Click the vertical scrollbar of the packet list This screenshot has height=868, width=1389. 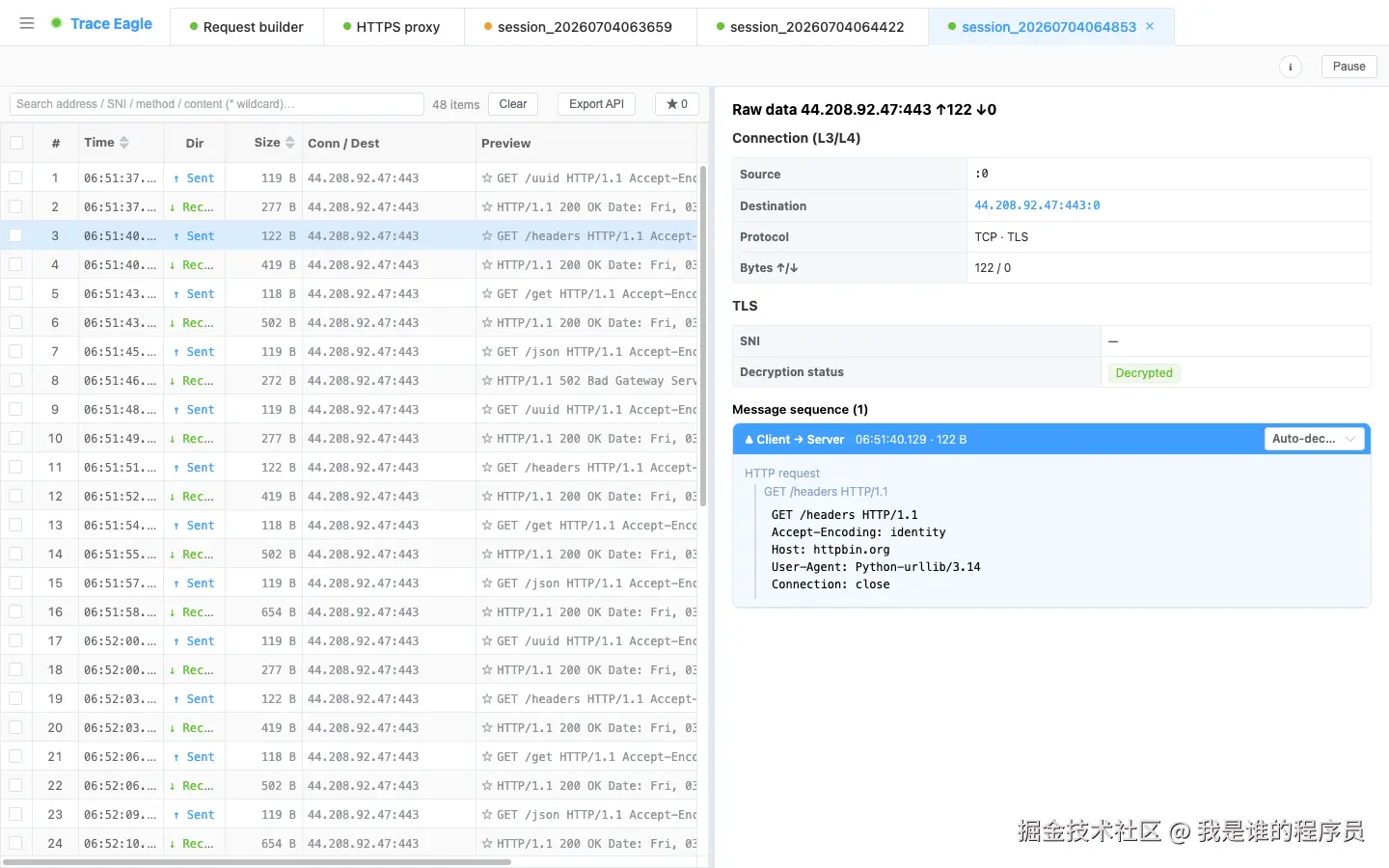coord(703,338)
